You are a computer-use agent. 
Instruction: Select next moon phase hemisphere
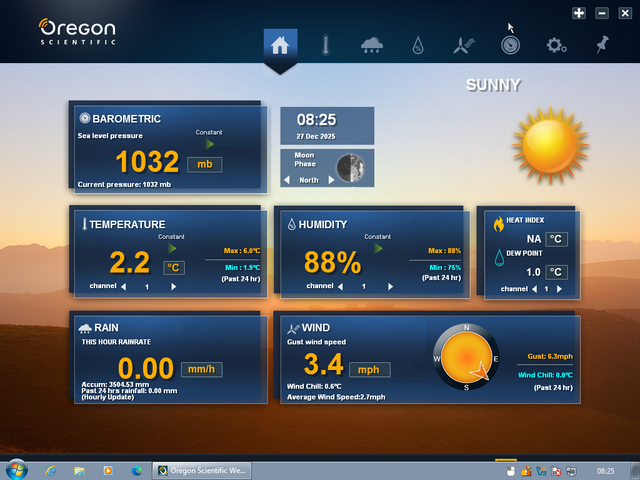click(x=328, y=180)
